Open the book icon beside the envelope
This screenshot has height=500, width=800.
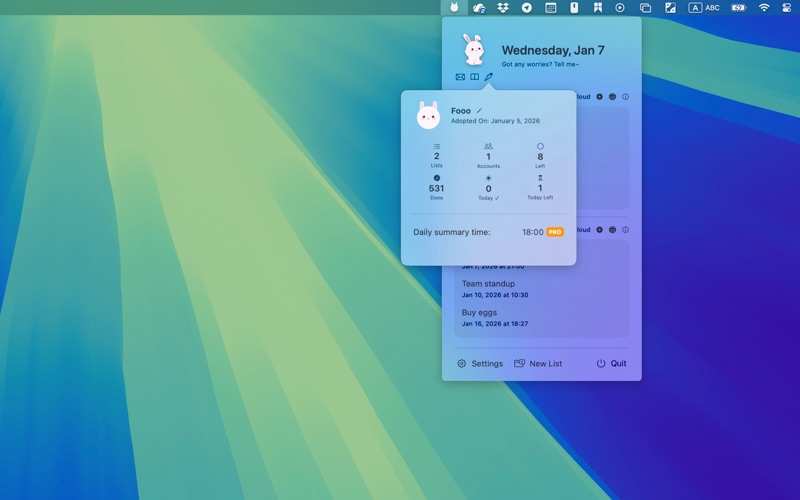click(475, 77)
